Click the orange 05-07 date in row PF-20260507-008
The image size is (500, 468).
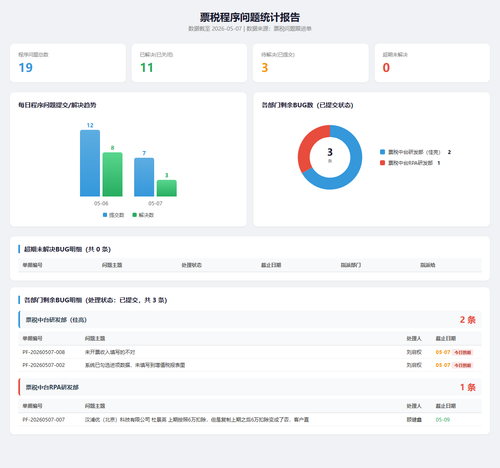click(x=443, y=352)
